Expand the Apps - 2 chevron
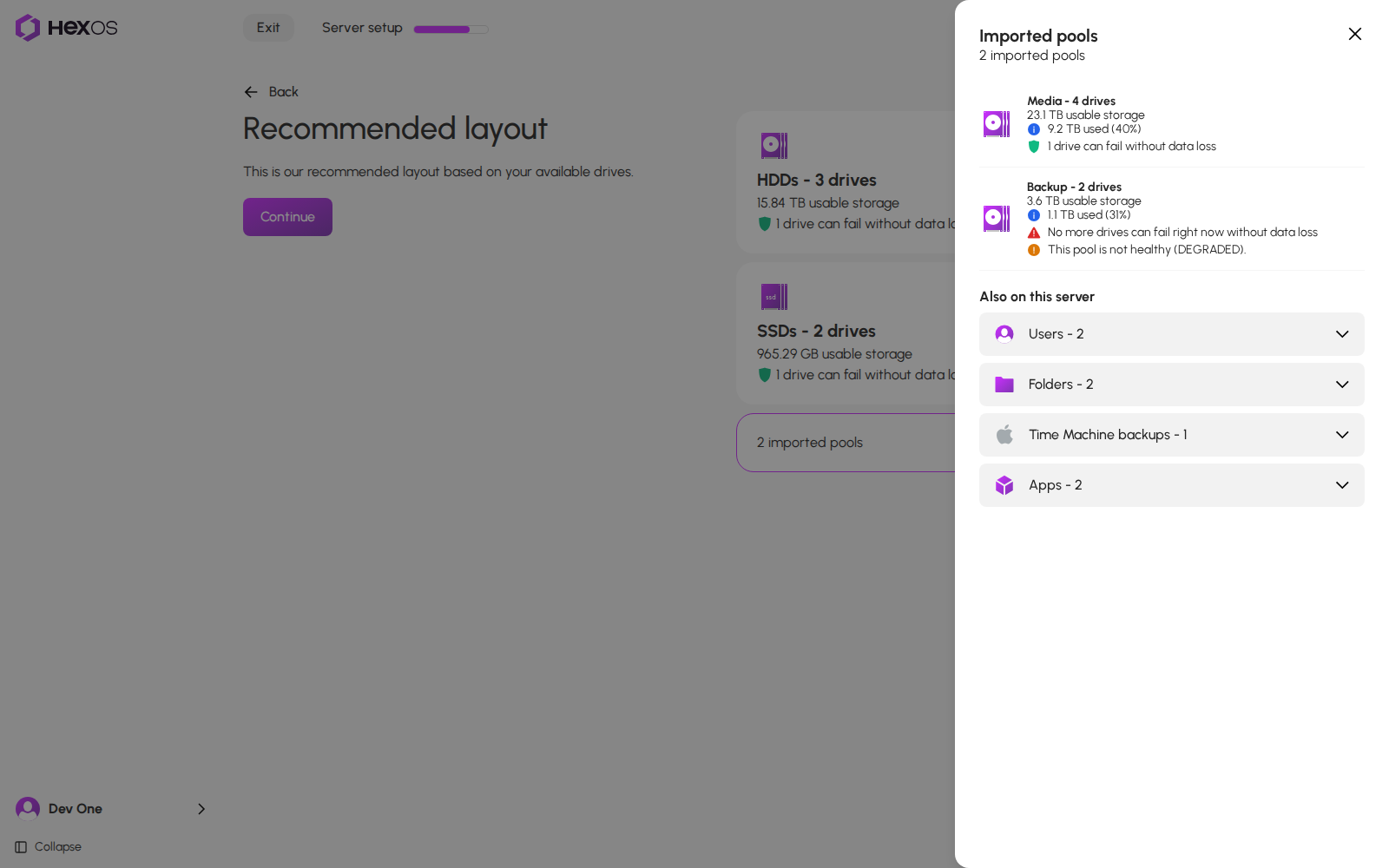1389x868 pixels. (1342, 485)
